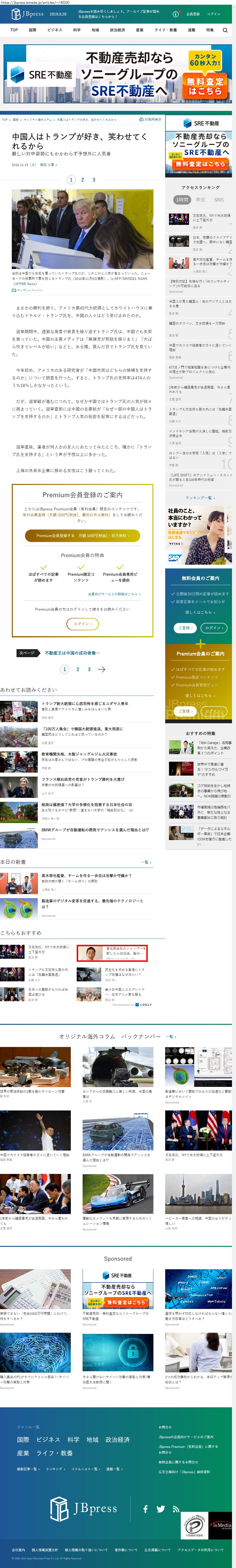Image resolution: width=236 pixels, height=1568 pixels.
Task: Expand 一覧 next to 本日の新着
Action: click(x=146, y=862)
